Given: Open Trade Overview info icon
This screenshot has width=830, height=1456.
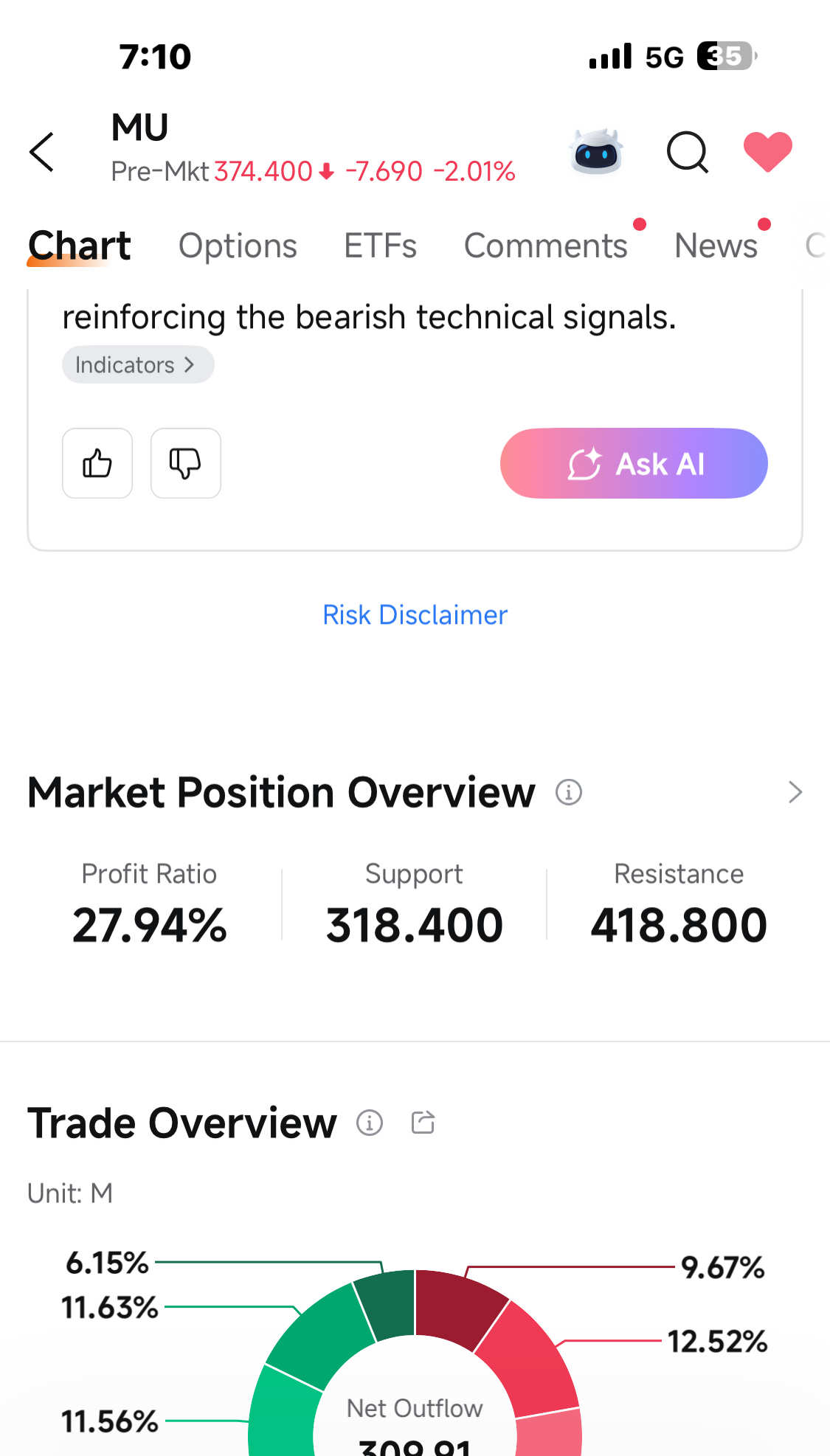Looking at the screenshot, I should tap(370, 1123).
